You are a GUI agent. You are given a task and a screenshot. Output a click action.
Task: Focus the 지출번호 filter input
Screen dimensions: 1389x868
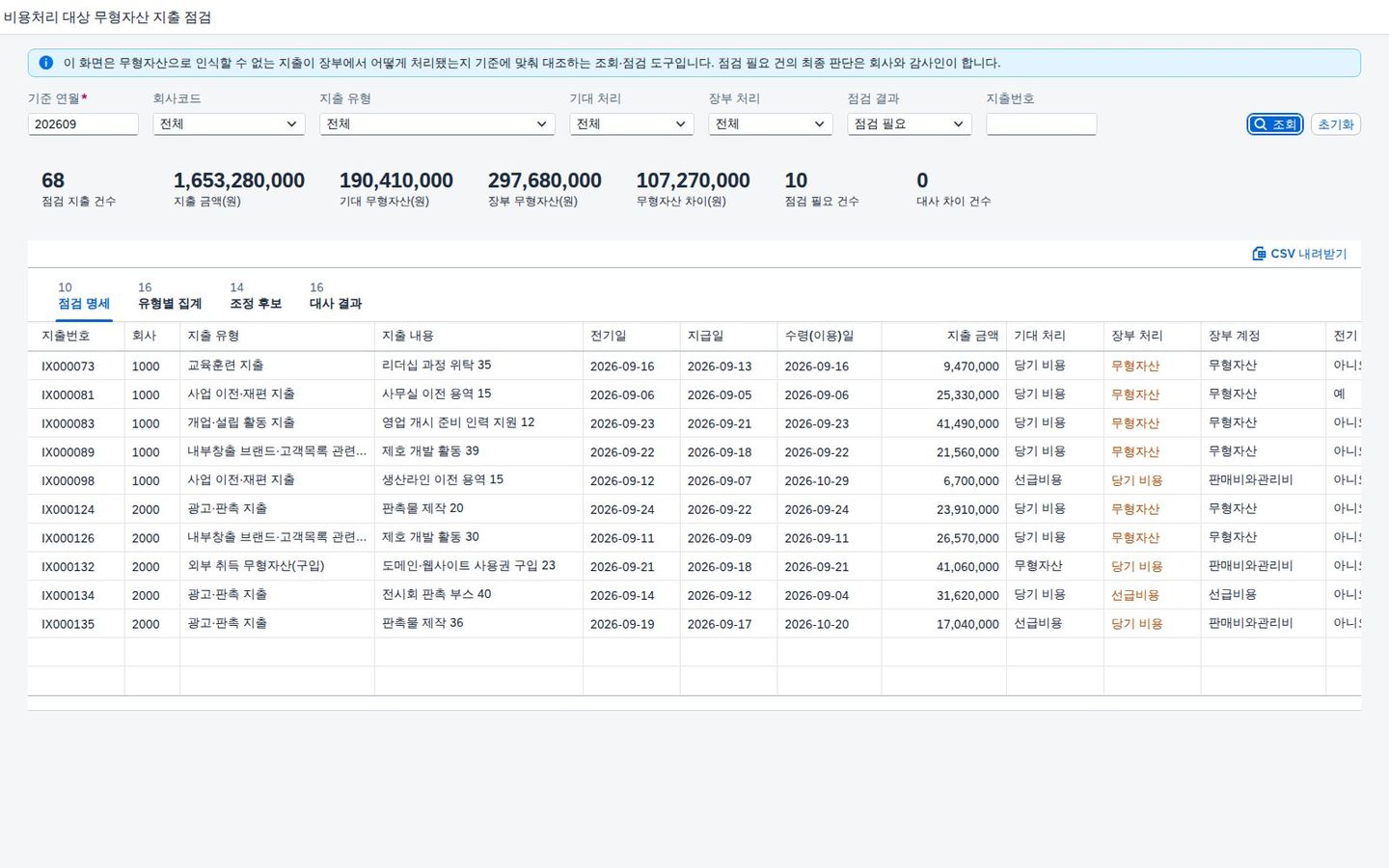(1042, 124)
